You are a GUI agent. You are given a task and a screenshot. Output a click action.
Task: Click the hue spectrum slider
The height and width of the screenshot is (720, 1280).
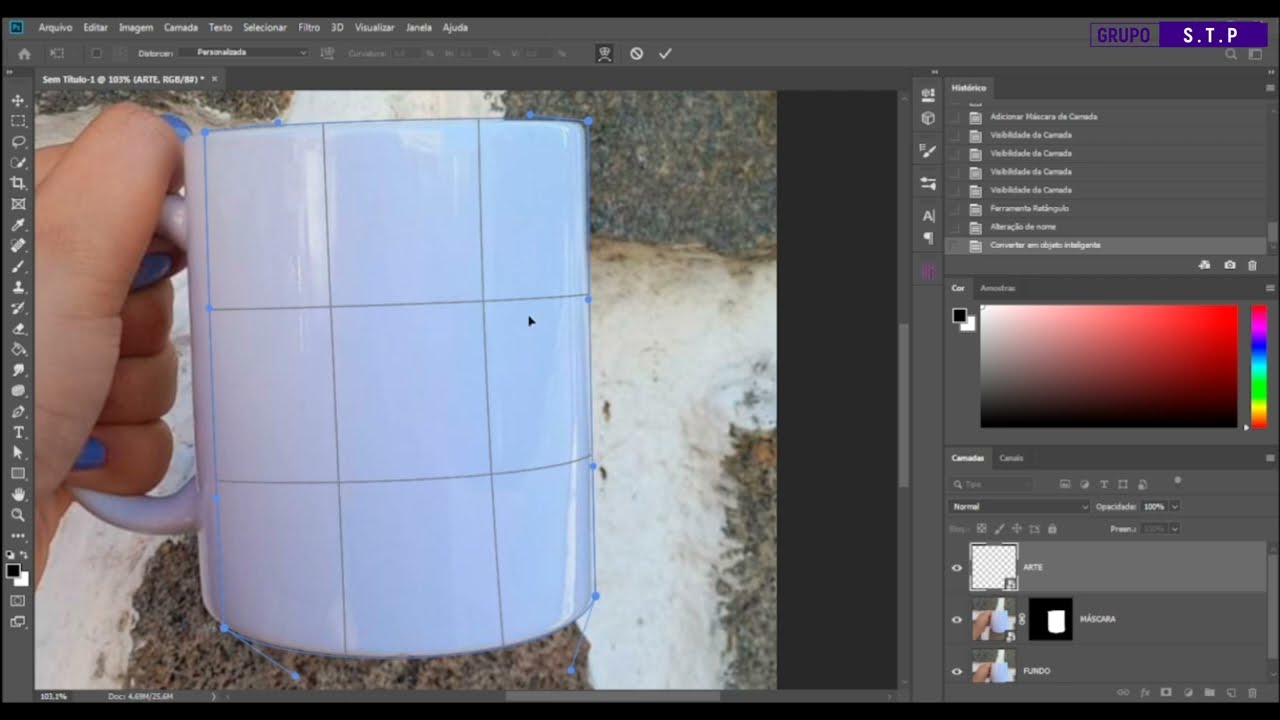coord(1258,366)
